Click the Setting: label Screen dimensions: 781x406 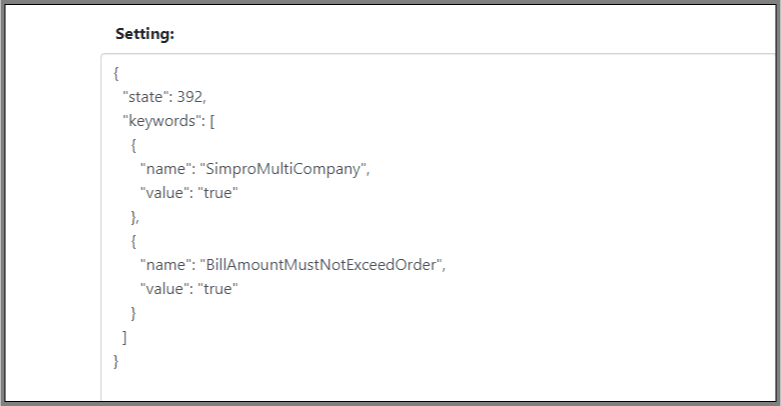click(145, 34)
